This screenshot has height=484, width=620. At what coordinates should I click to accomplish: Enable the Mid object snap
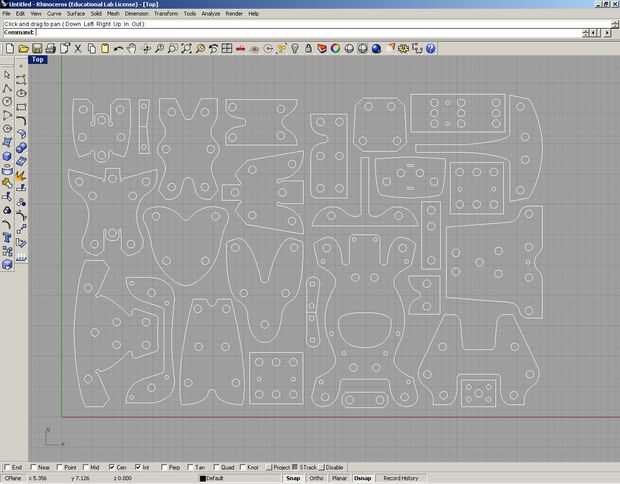[x=91, y=467]
